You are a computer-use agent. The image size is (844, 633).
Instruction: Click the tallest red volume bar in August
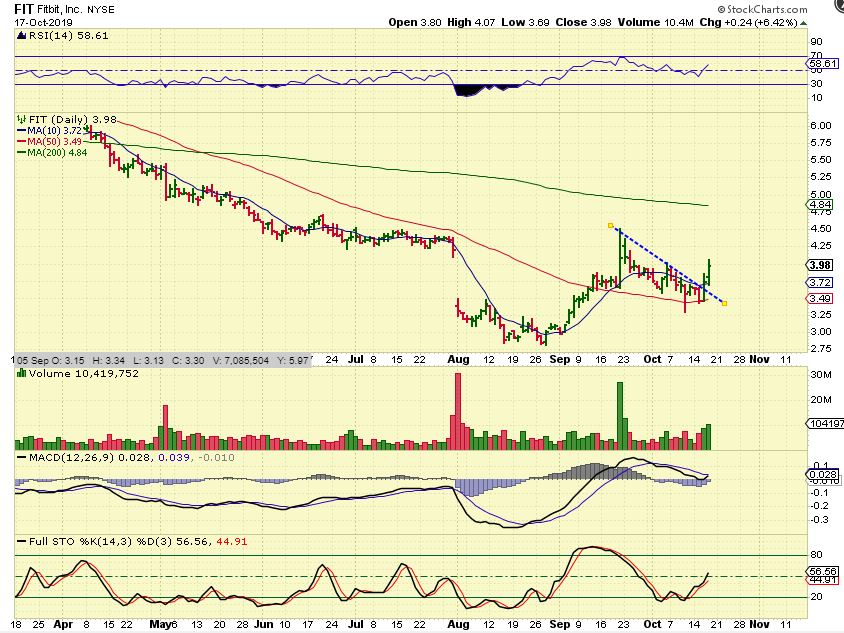pyautogui.click(x=458, y=411)
